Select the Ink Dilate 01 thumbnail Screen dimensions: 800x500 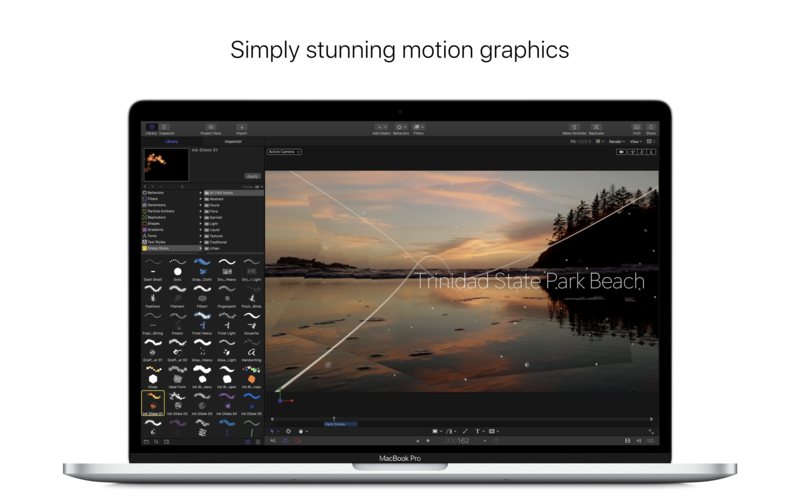coord(153,402)
